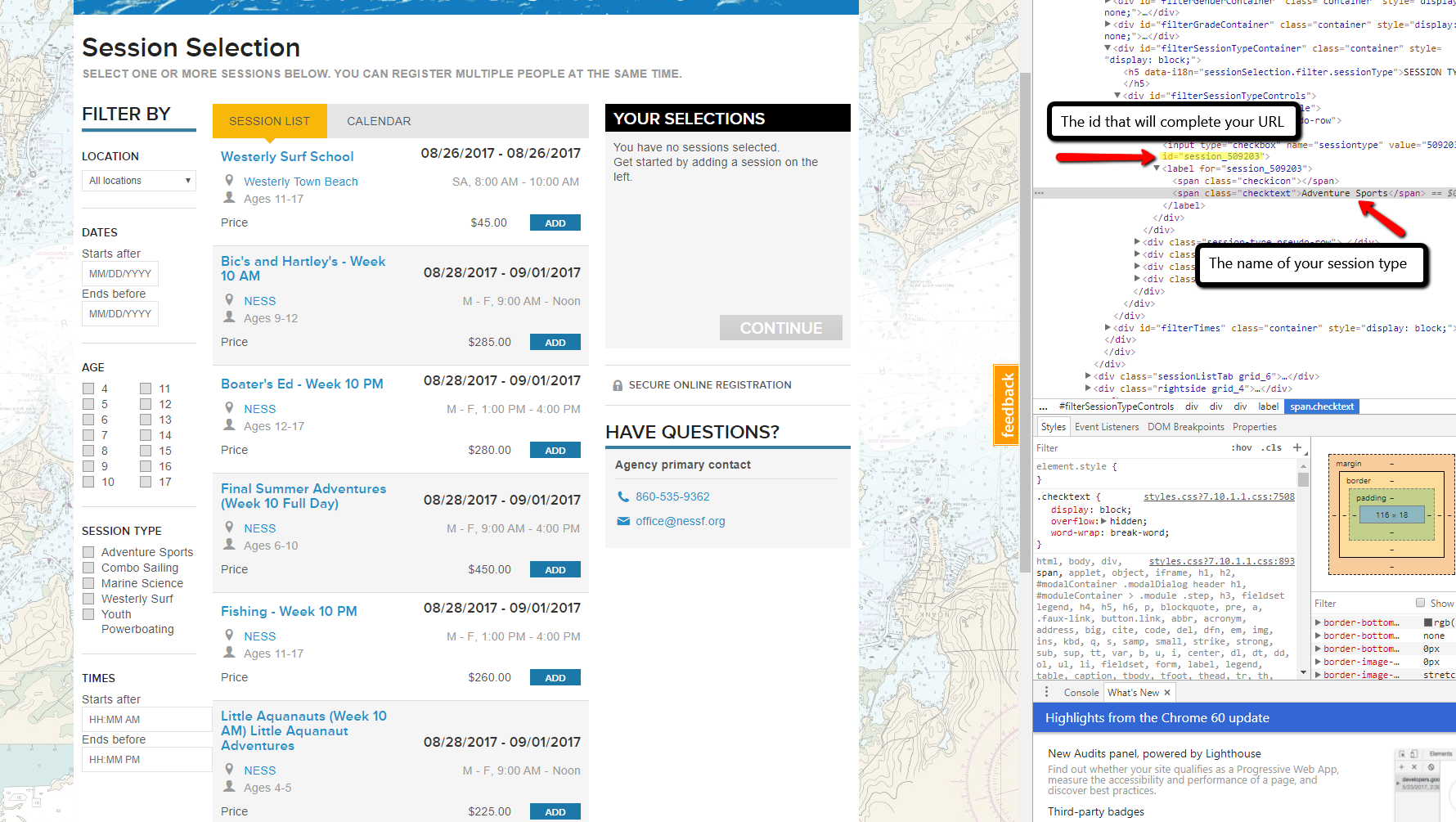Open the three-dot menu of the Console drawer
Viewport: 1456px width, 822px height.
point(1046,692)
